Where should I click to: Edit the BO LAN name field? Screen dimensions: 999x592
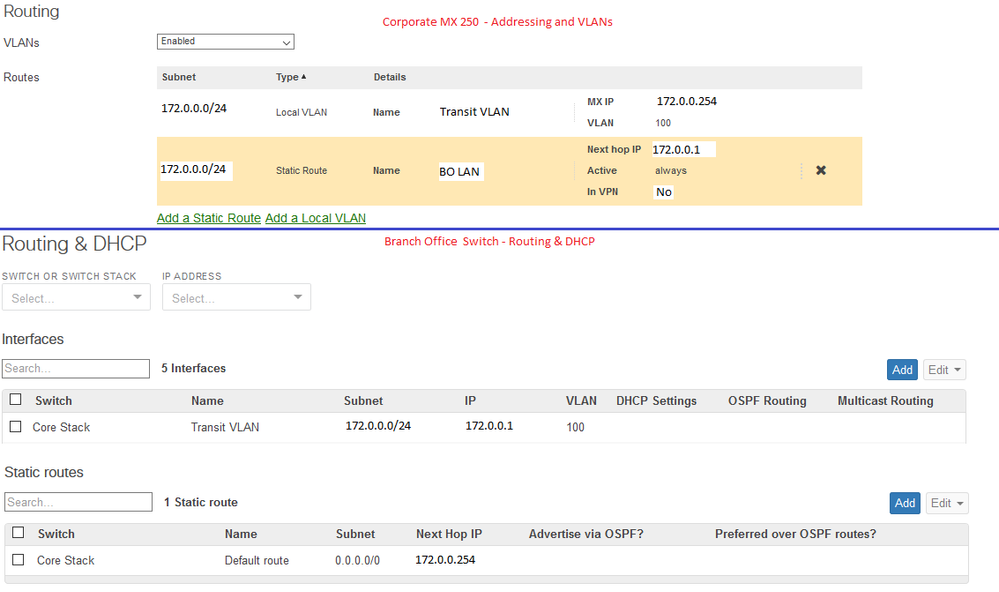pos(461,171)
